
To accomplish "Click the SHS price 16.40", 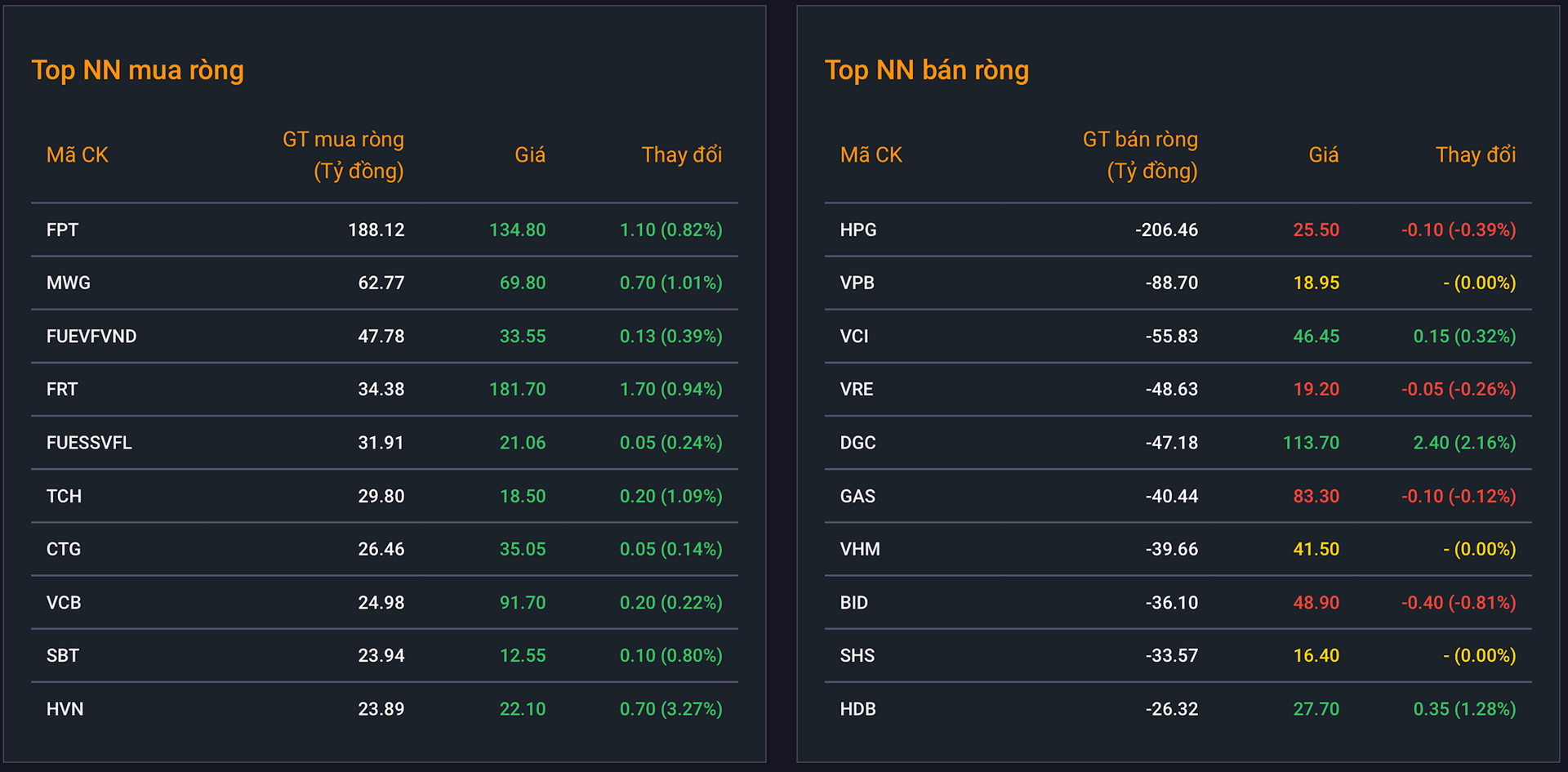I will click(x=1316, y=656).
